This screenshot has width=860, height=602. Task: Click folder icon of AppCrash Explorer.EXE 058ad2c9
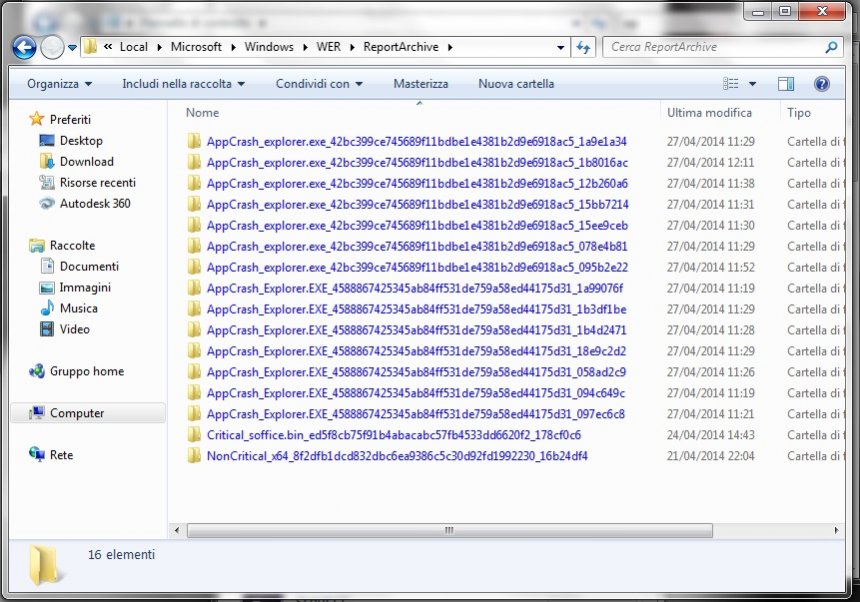pyautogui.click(x=194, y=372)
